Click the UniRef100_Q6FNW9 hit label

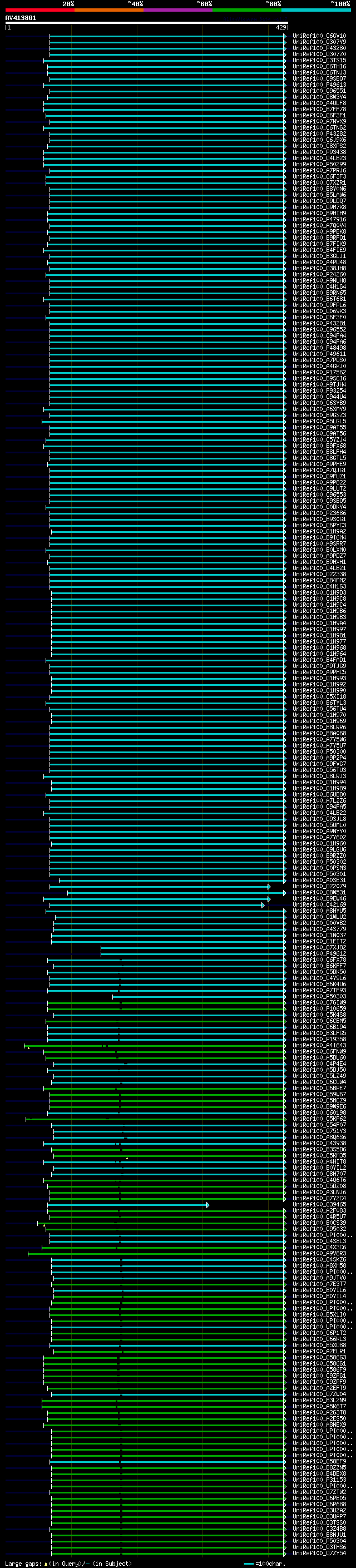tap(319, 1052)
